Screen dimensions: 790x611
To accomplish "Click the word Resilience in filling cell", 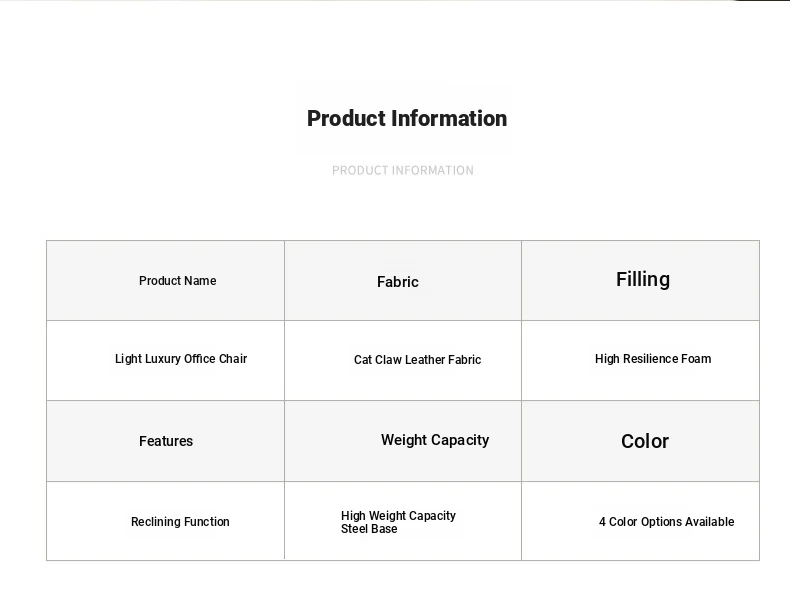I will pyautogui.click(x=650, y=359).
